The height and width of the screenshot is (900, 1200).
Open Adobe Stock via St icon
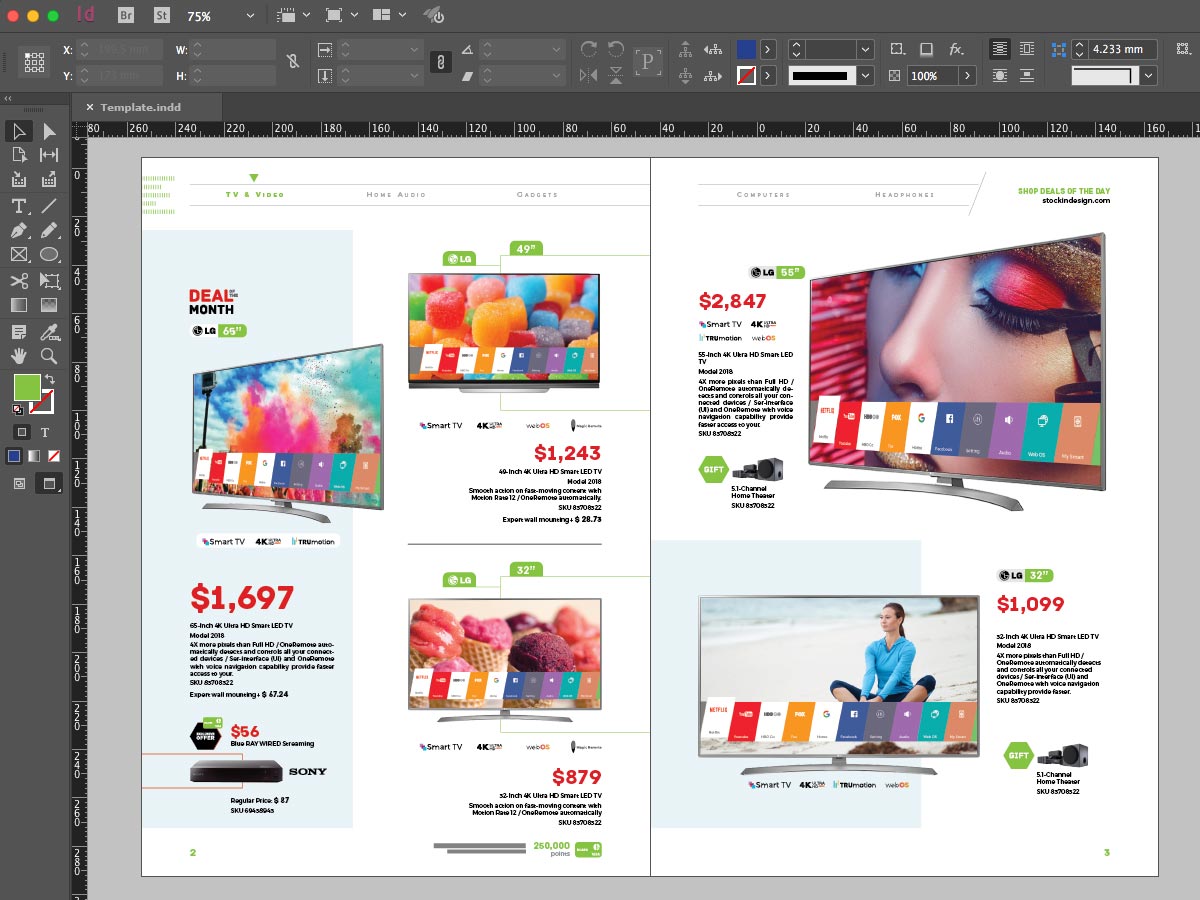click(x=162, y=16)
